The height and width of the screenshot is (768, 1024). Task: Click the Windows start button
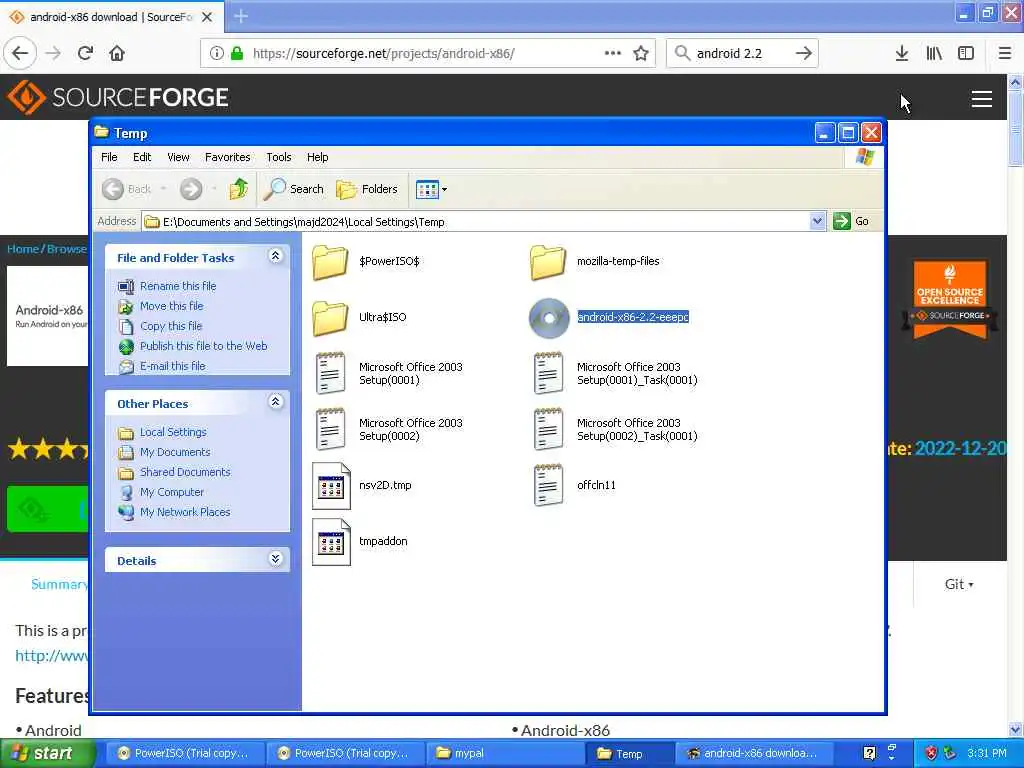point(47,753)
